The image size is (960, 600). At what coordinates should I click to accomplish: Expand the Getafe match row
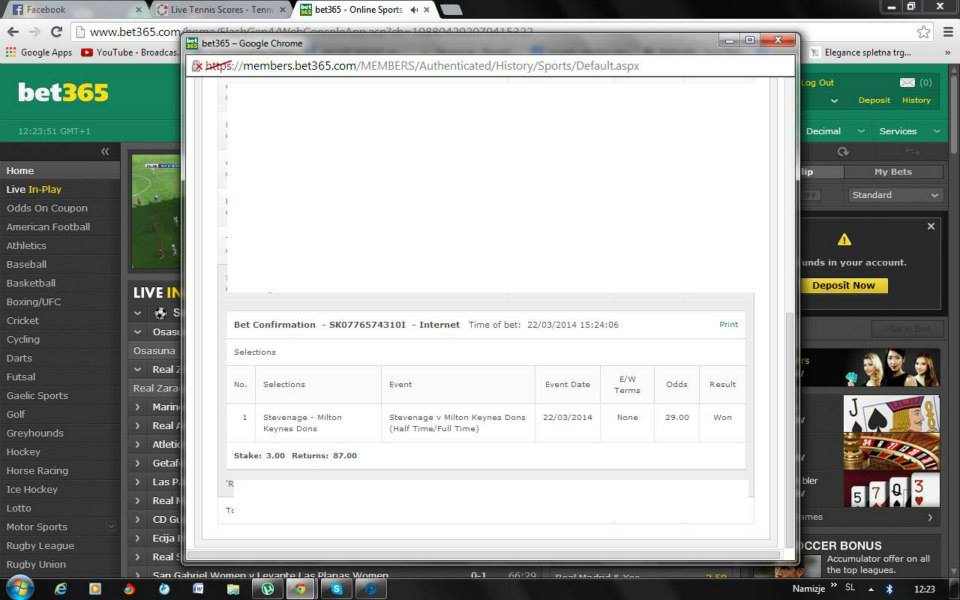pos(156,463)
